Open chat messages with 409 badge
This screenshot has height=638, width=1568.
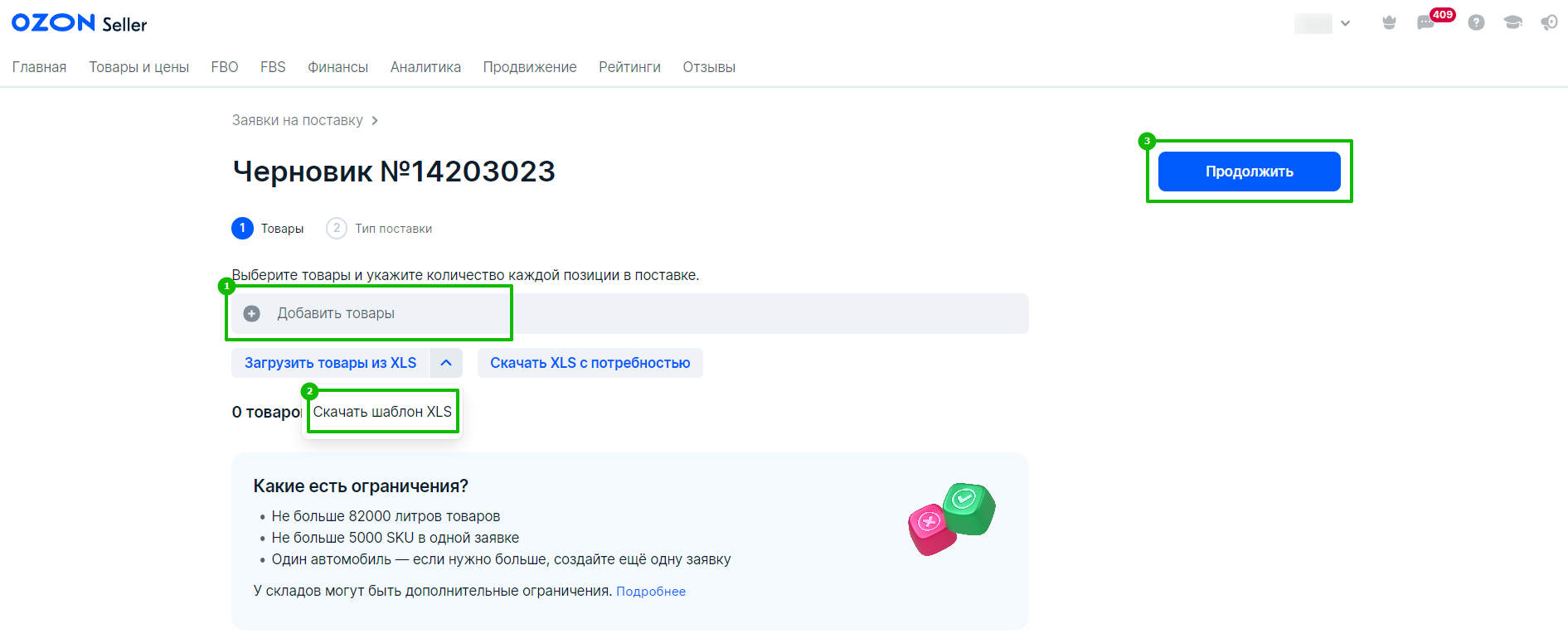(1426, 23)
